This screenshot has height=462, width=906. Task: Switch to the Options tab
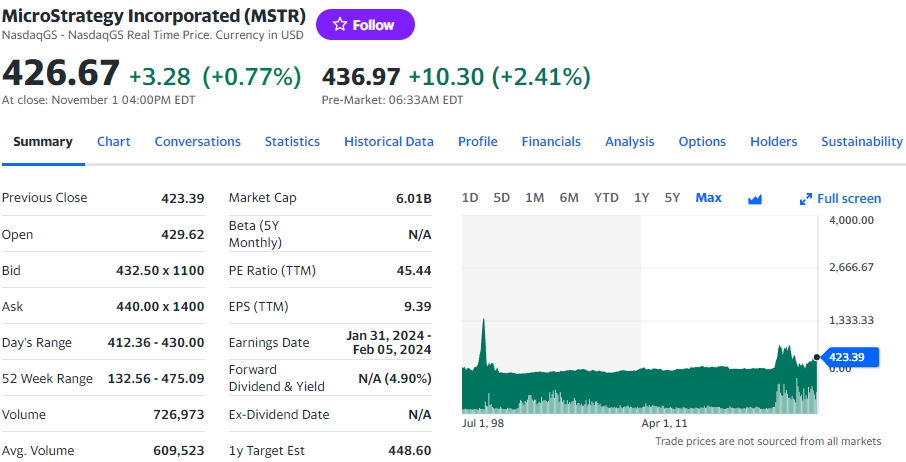coord(702,142)
